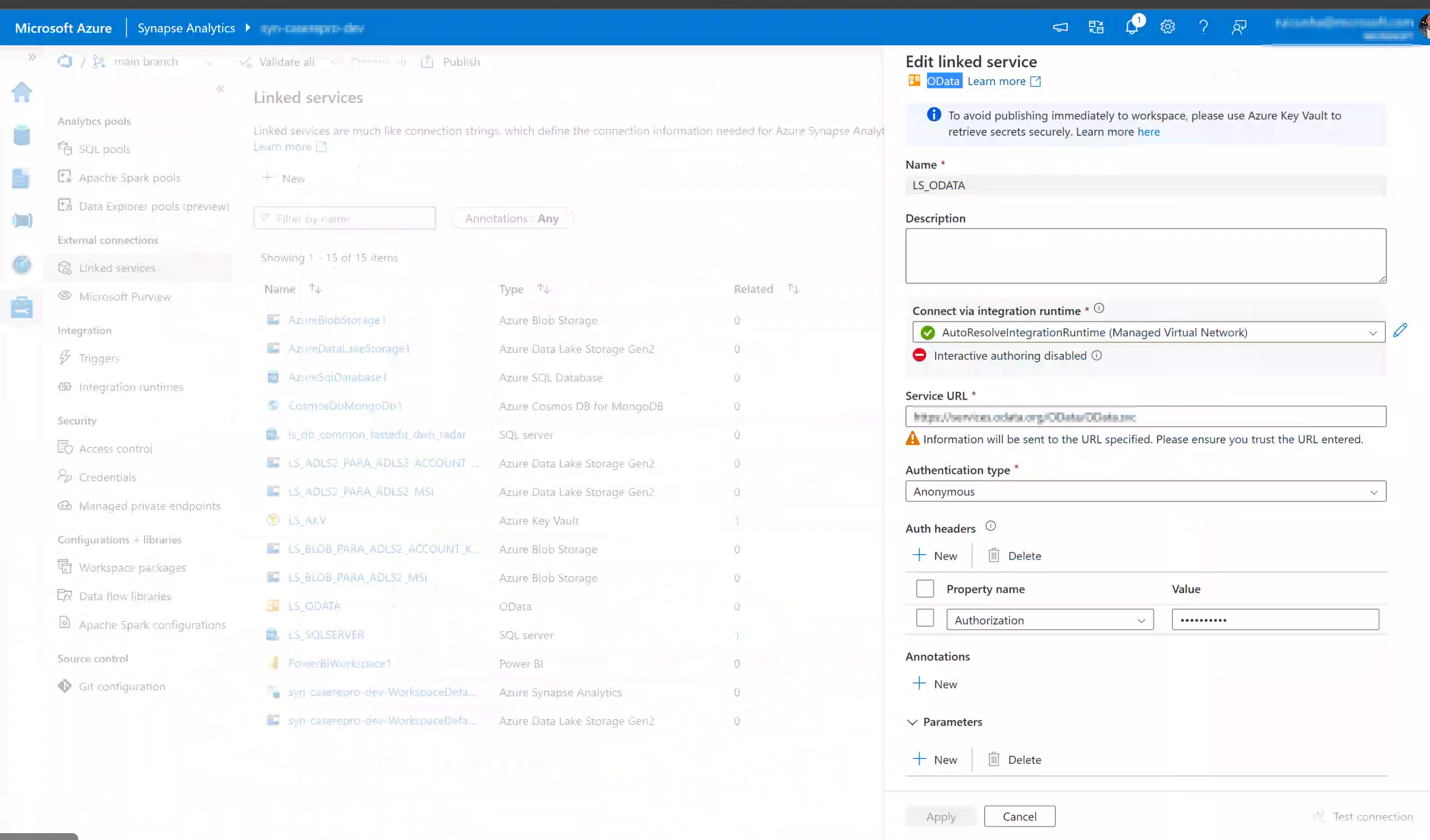
Task: Open the Learn more link beside OData
Action: point(997,81)
